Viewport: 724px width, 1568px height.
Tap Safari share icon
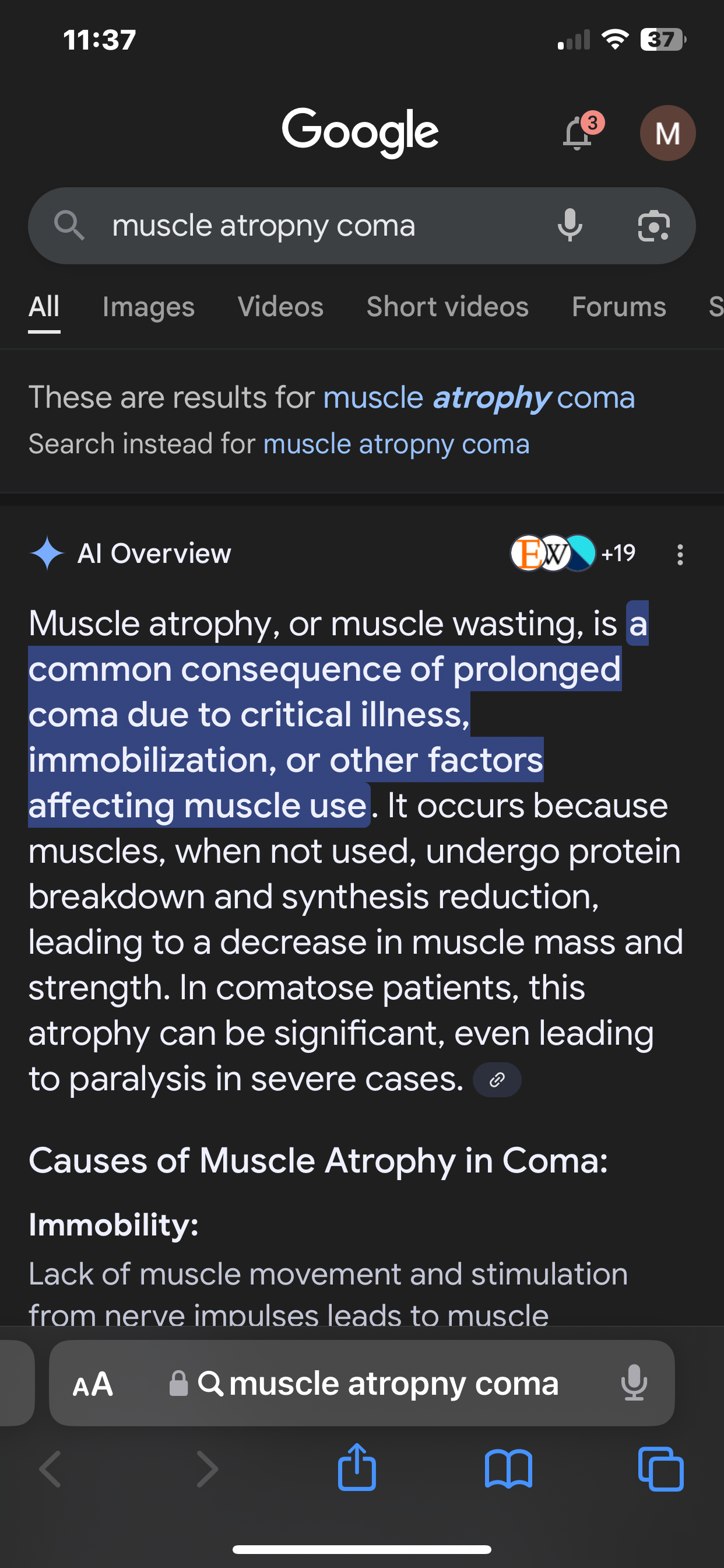pyautogui.click(x=357, y=1468)
